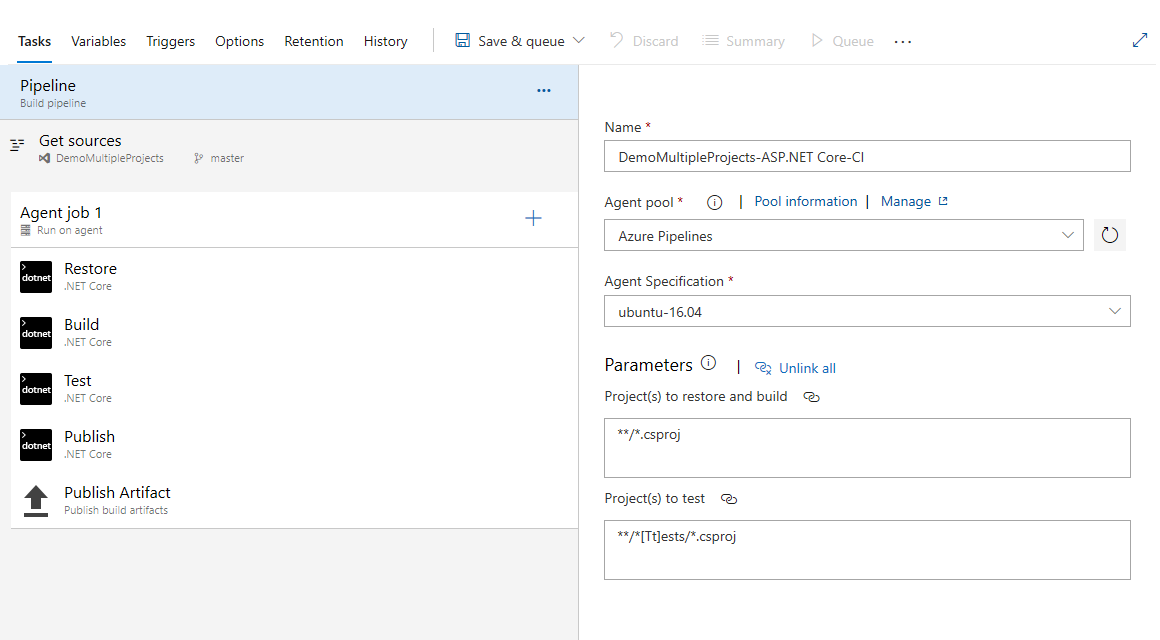Open the Agent Specification dropdown

(1114, 311)
